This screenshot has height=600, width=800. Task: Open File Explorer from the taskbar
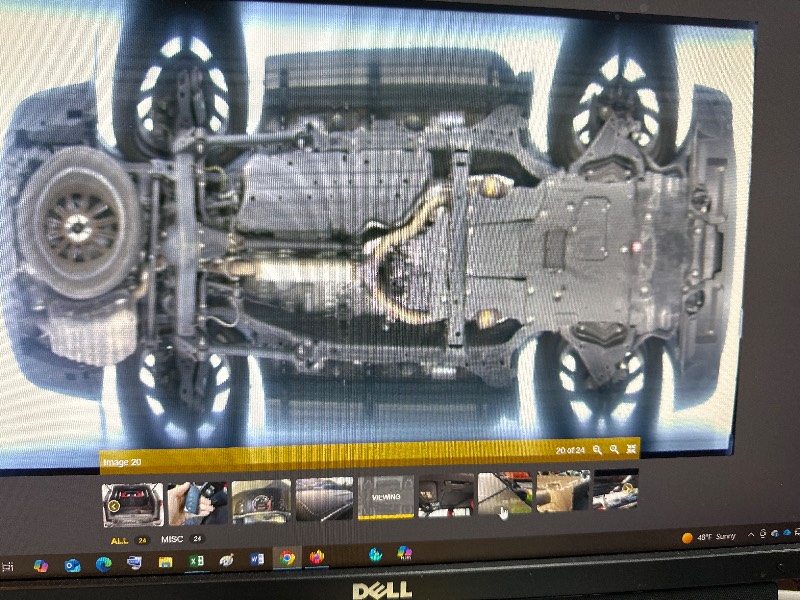[165, 563]
